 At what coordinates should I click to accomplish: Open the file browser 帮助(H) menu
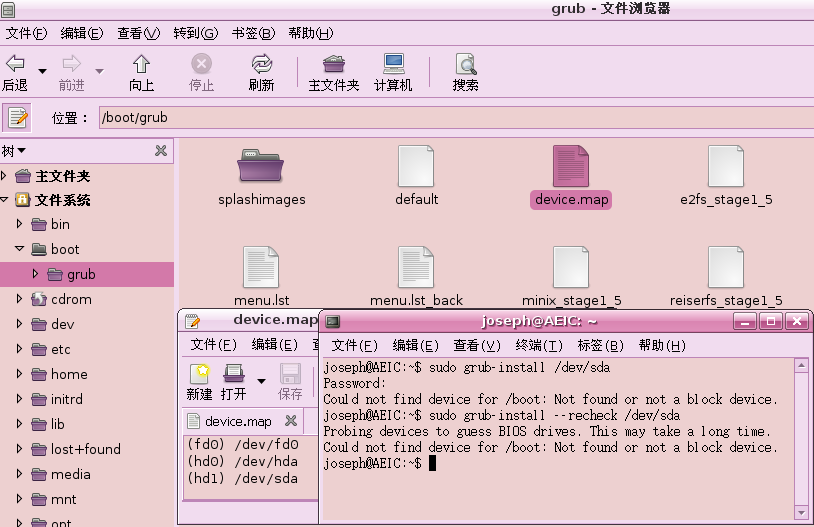click(x=310, y=33)
